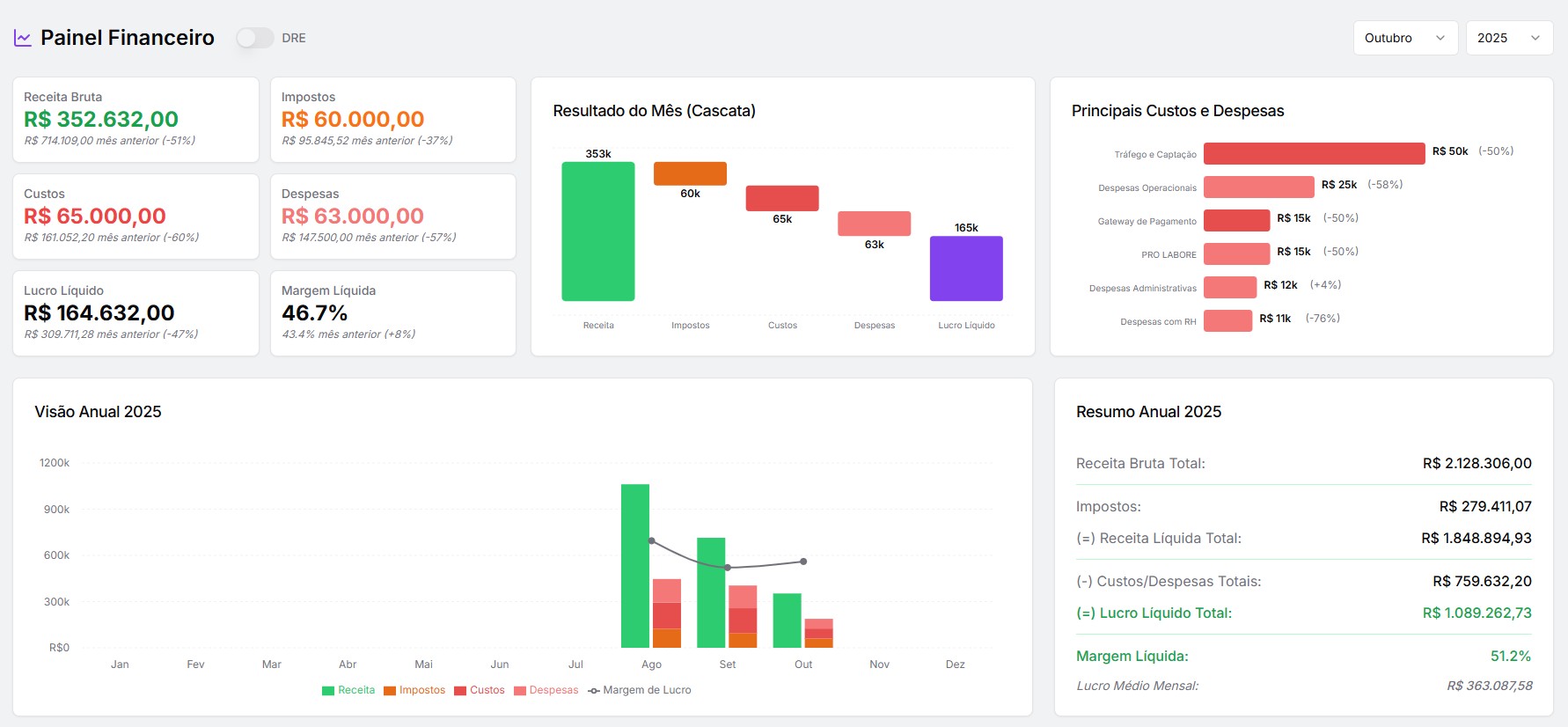Toggle Impostos series in Visão Anual legend
This screenshot has height=727, width=1568.
click(414, 690)
